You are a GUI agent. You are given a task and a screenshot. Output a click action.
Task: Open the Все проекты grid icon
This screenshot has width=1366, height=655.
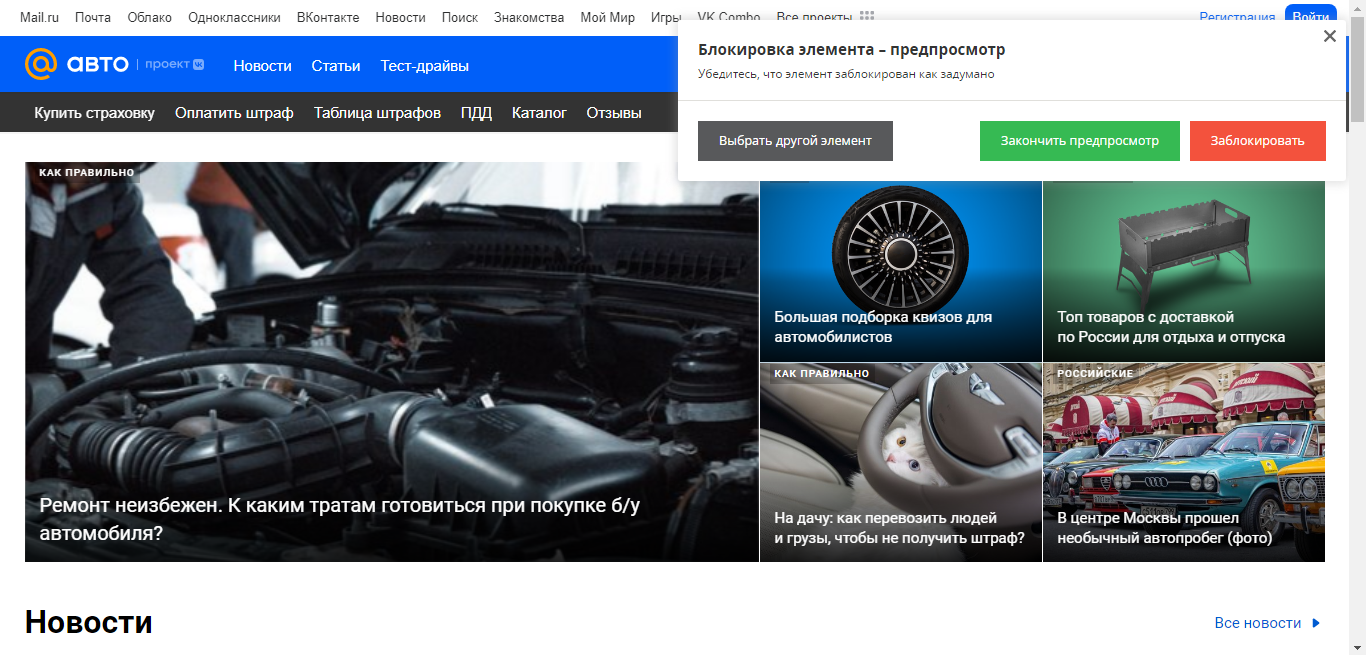pos(866,16)
